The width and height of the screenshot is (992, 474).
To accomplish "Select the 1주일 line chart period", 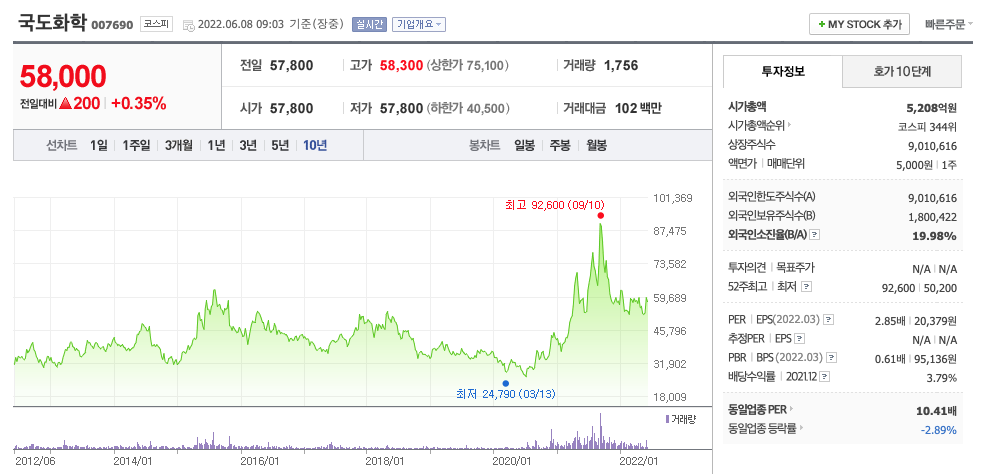I will [136, 145].
